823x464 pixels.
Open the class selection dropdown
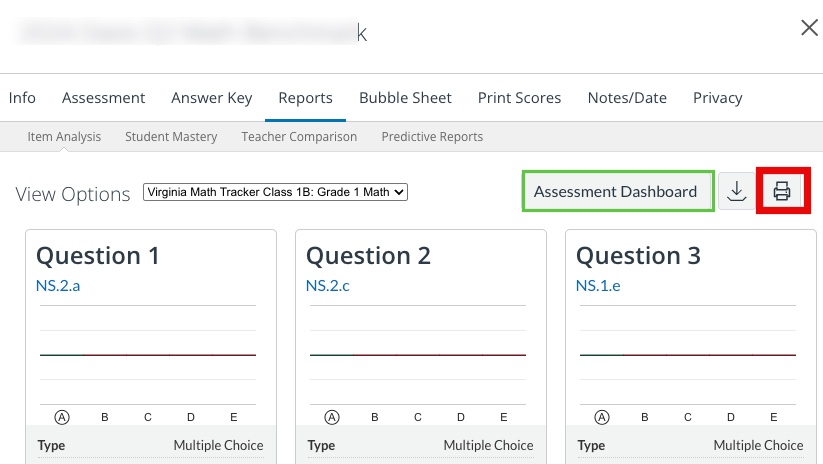click(275, 192)
